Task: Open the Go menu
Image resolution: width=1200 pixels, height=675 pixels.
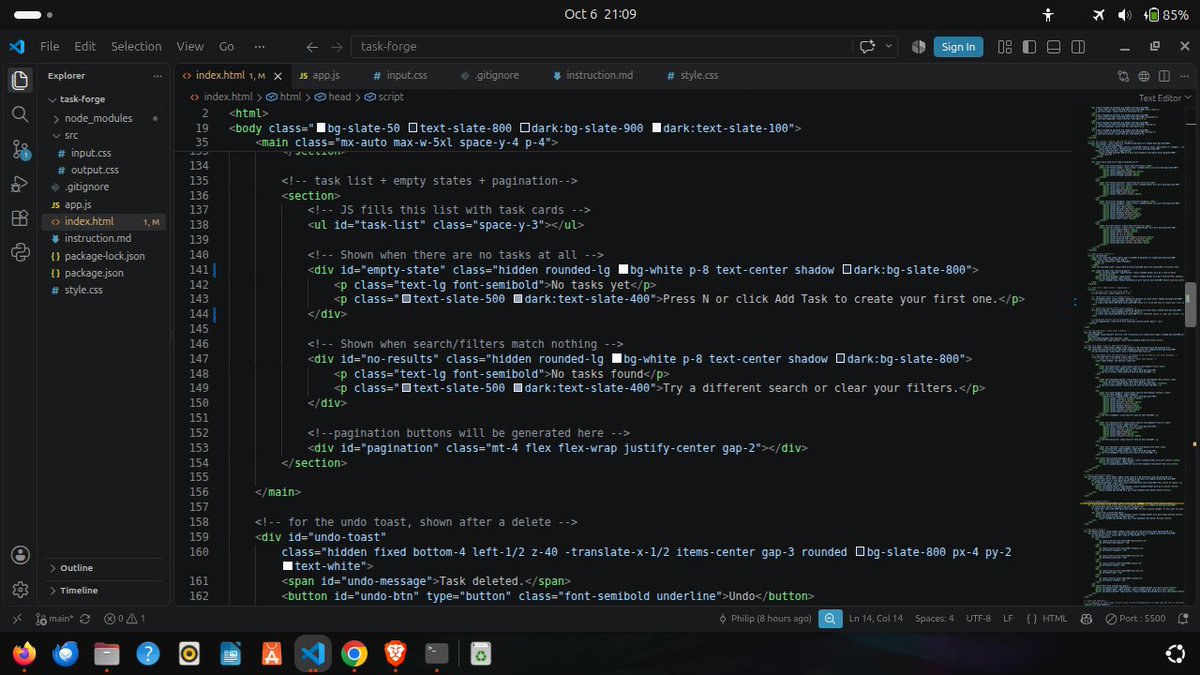Action: click(227, 46)
